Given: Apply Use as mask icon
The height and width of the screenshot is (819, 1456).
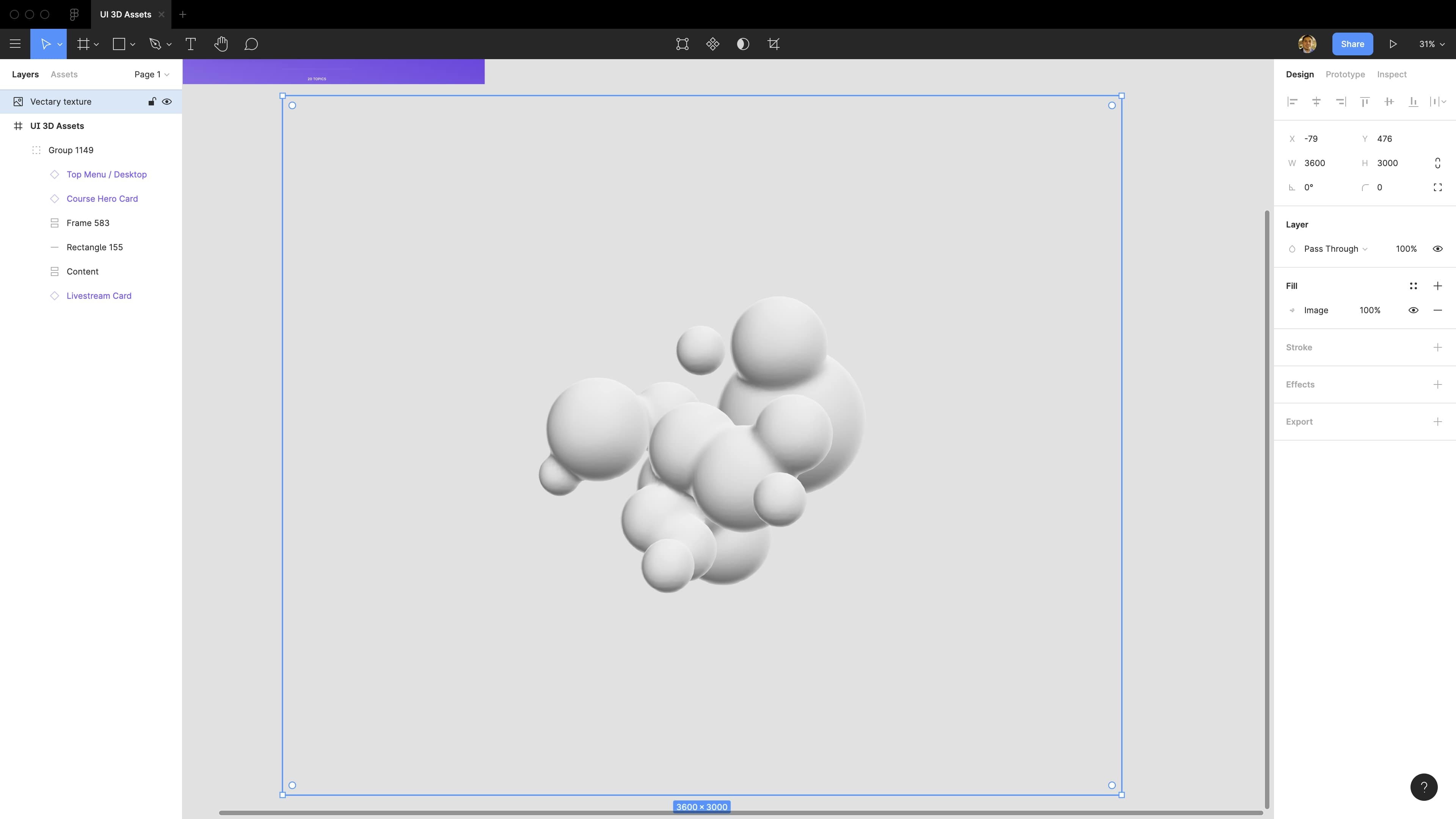Looking at the screenshot, I should 743,44.
